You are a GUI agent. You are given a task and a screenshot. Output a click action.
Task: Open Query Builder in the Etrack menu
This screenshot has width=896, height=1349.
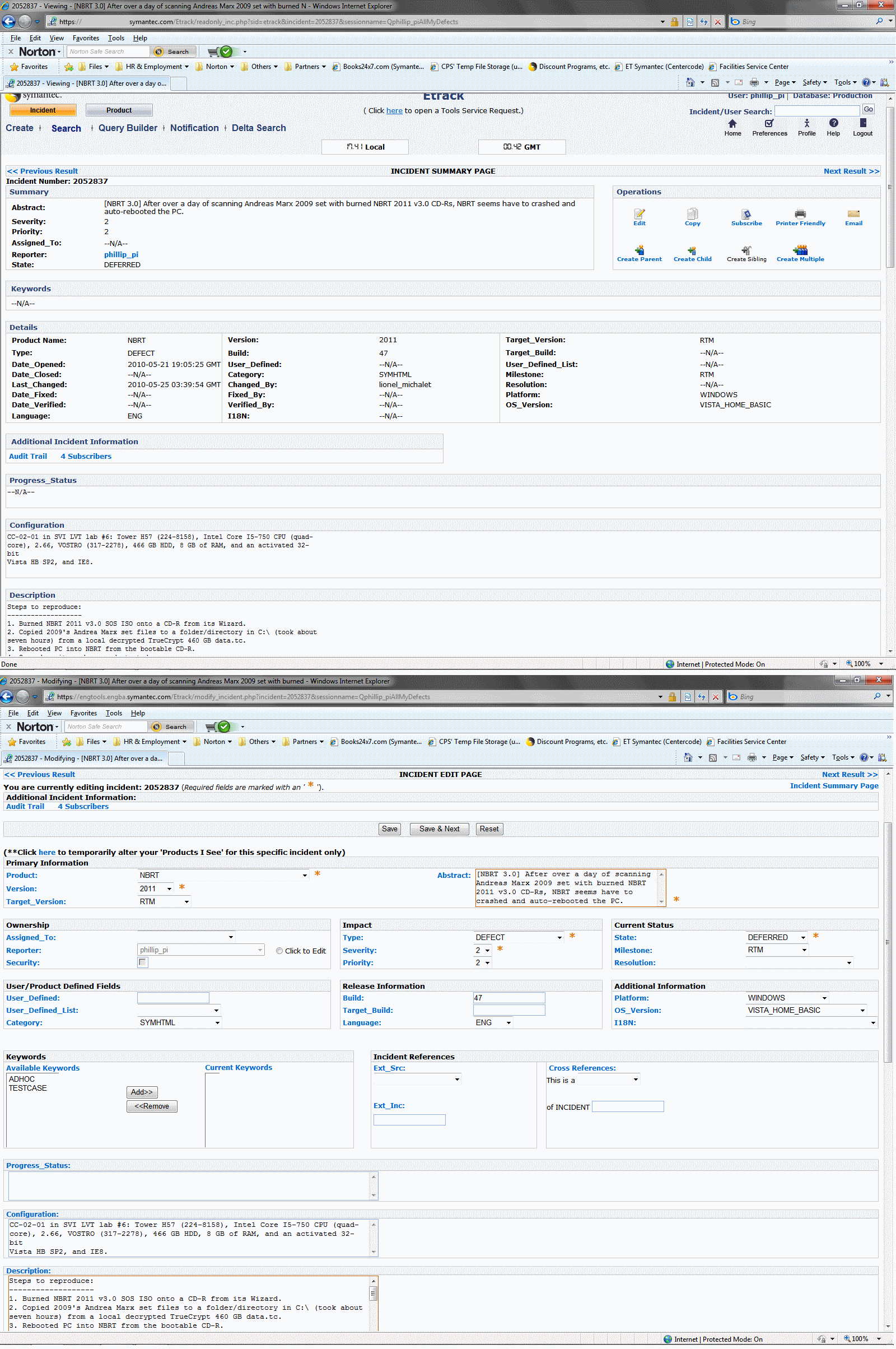click(x=128, y=128)
